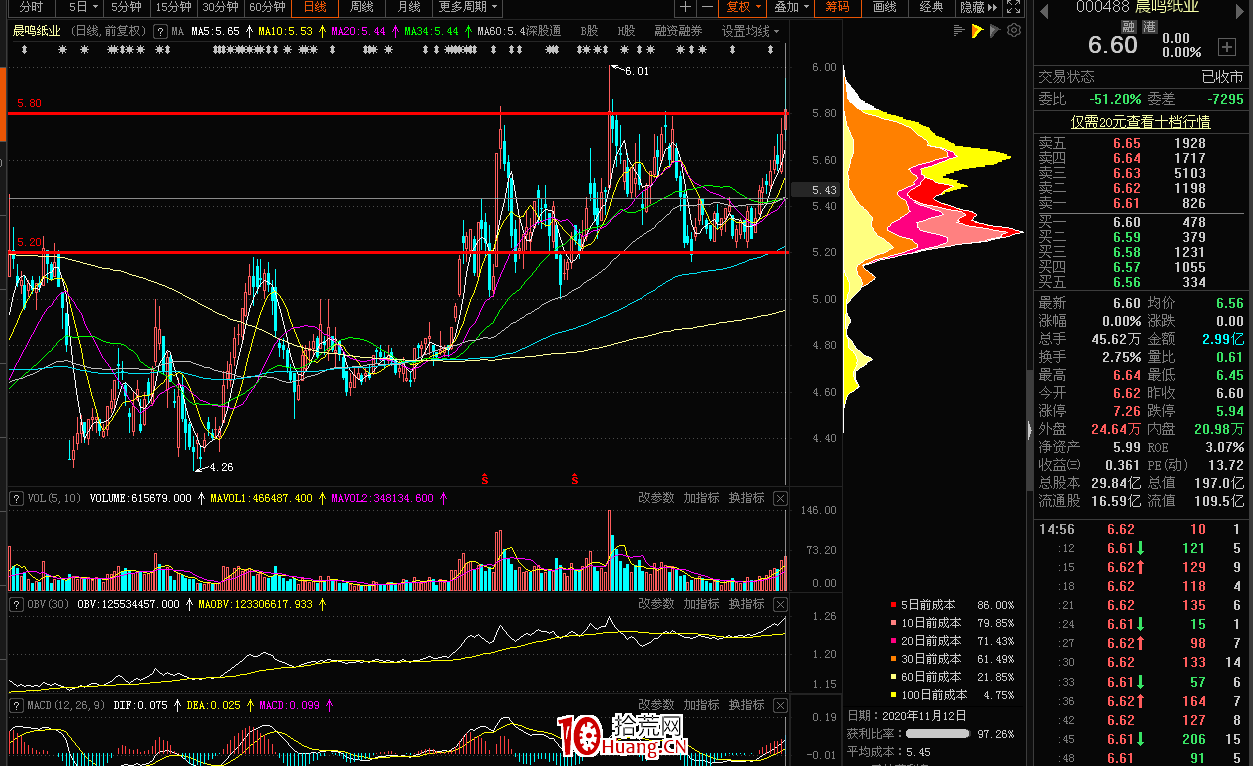Click the 仅需20元查看十档行情 link
1253x766 pixels.
pos(1140,122)
